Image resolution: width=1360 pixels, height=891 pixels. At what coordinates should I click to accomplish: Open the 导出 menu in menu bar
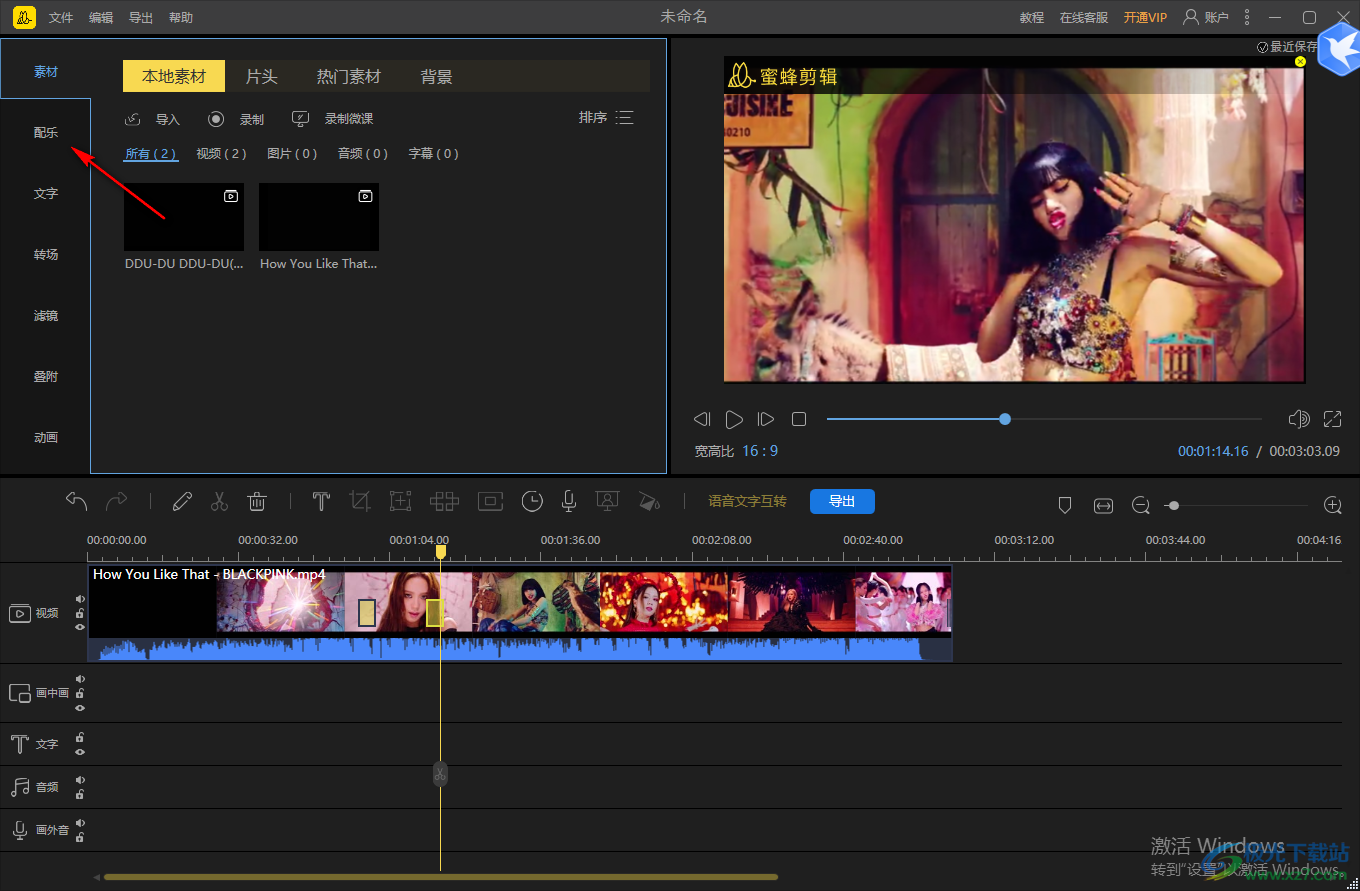(141, 18)
